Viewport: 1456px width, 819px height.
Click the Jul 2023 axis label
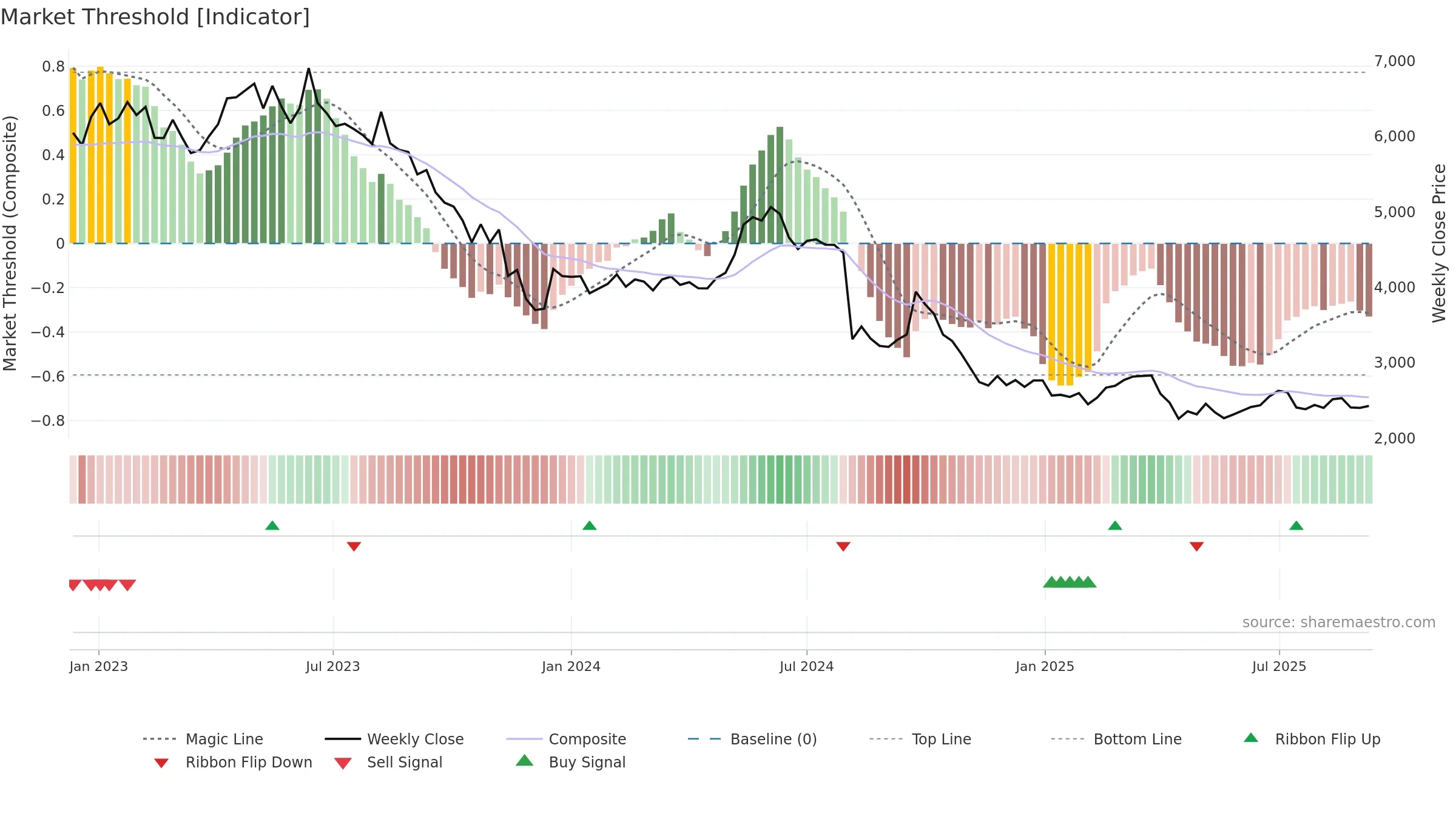click(333, 666)
